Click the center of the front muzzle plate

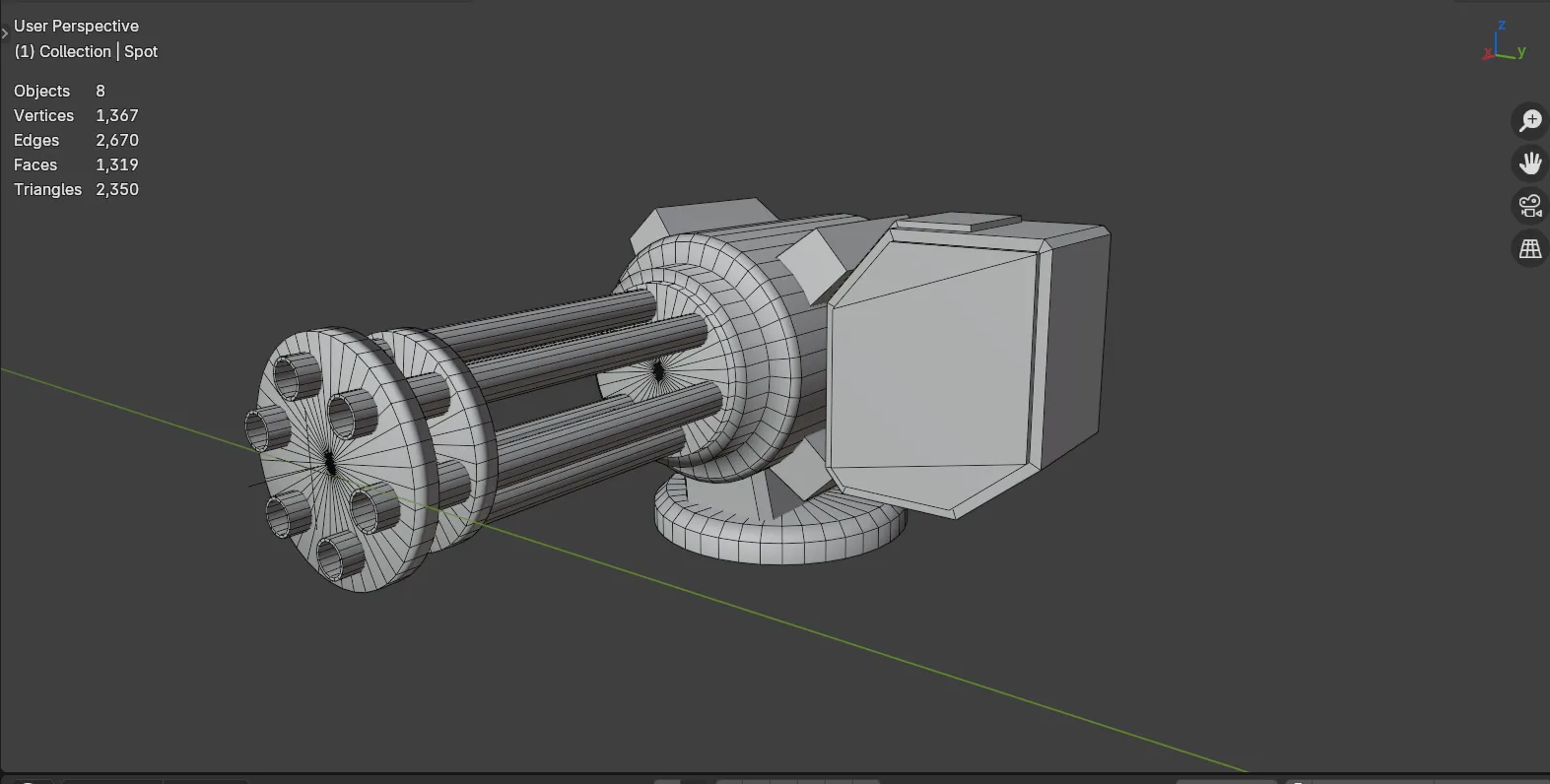point(328,461)
